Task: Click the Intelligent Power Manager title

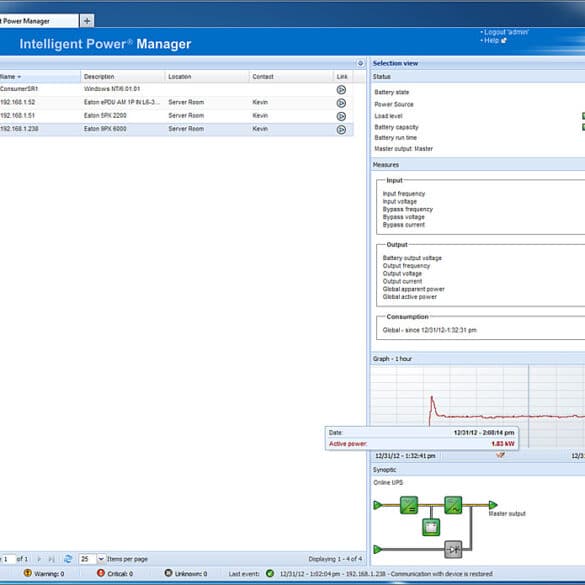Action: point(105,44)
